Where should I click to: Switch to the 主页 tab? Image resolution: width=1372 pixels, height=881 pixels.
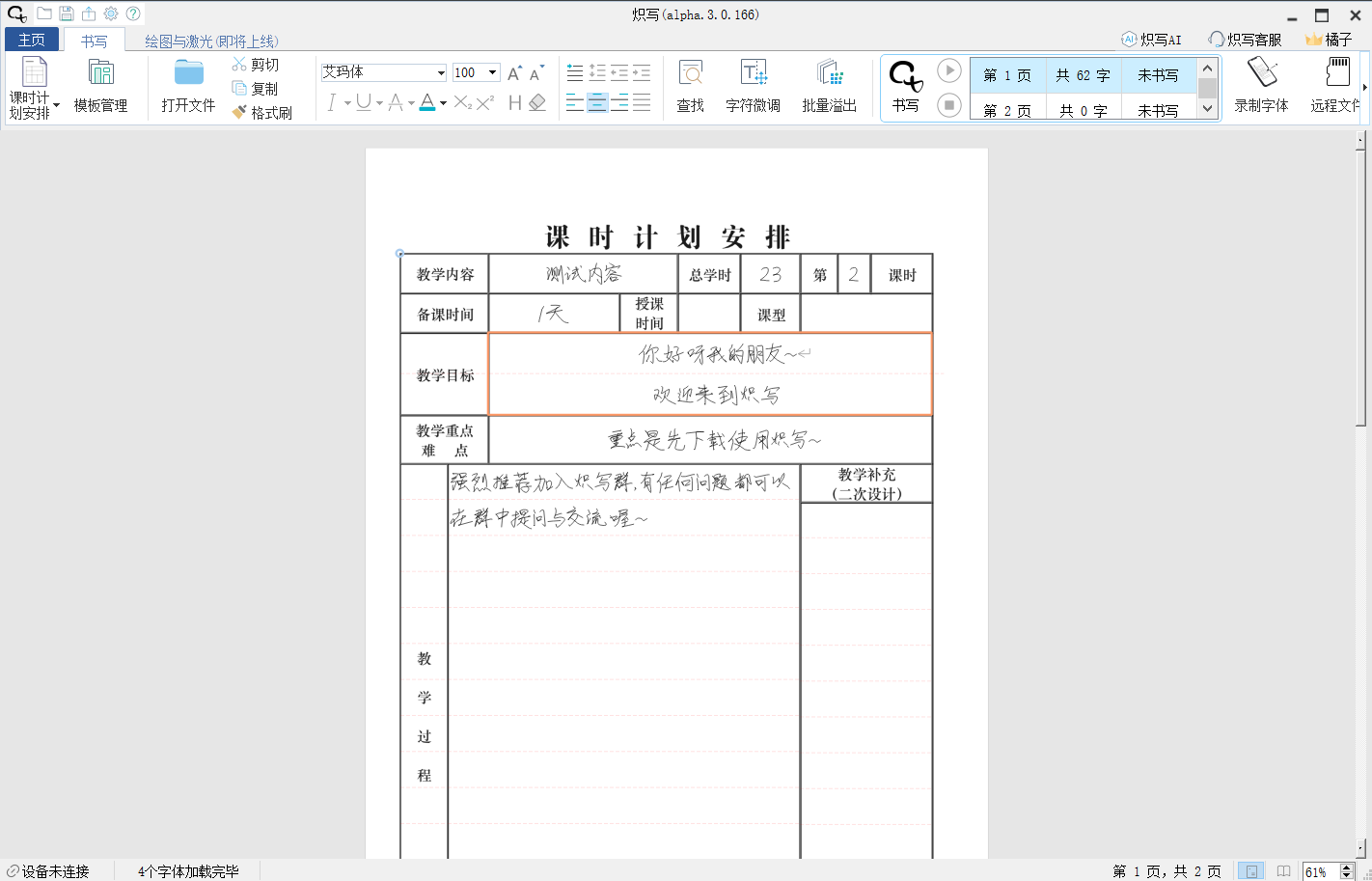[32, 40]
